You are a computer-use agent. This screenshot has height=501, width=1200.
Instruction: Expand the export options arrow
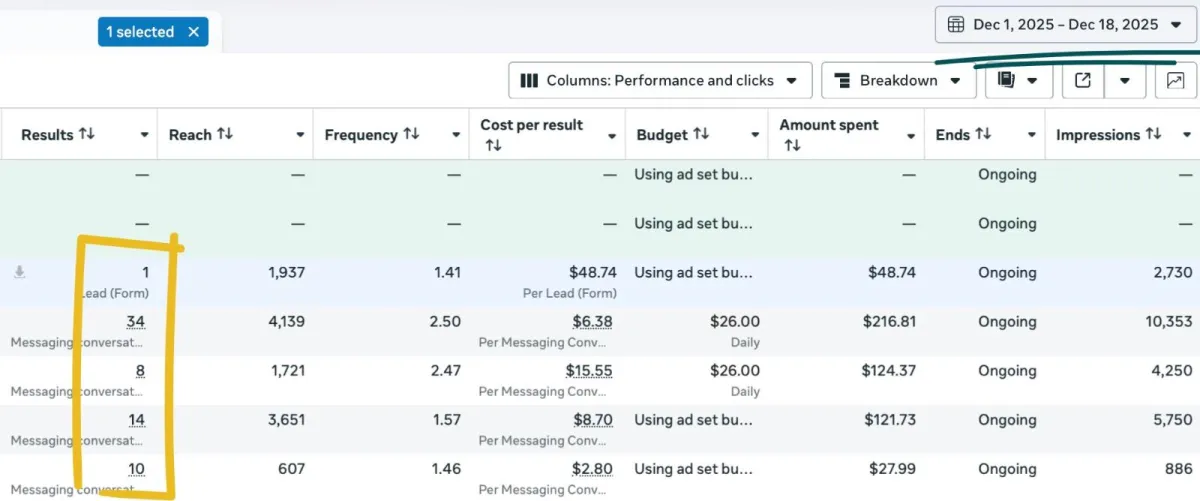coord(1125,81)
